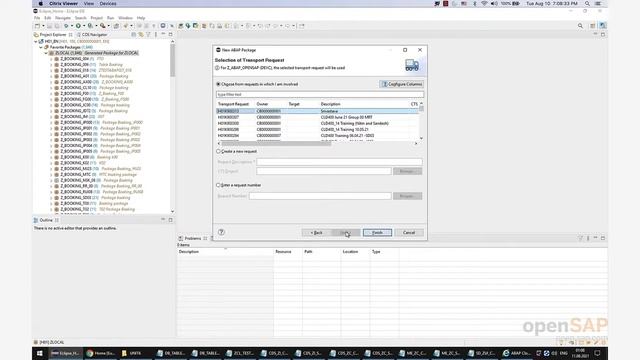This screenshot has width=640, height=360.
Task: Select the Enter a request number option
Action: (218, 185)
